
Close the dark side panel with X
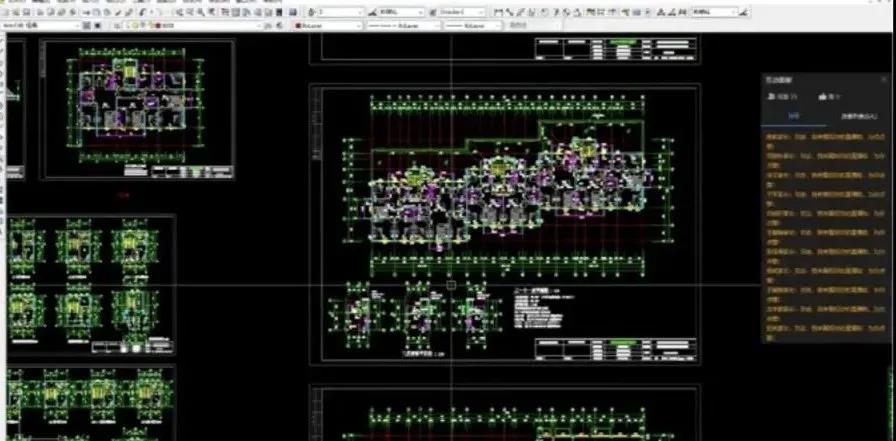click(x=884, y=80)
